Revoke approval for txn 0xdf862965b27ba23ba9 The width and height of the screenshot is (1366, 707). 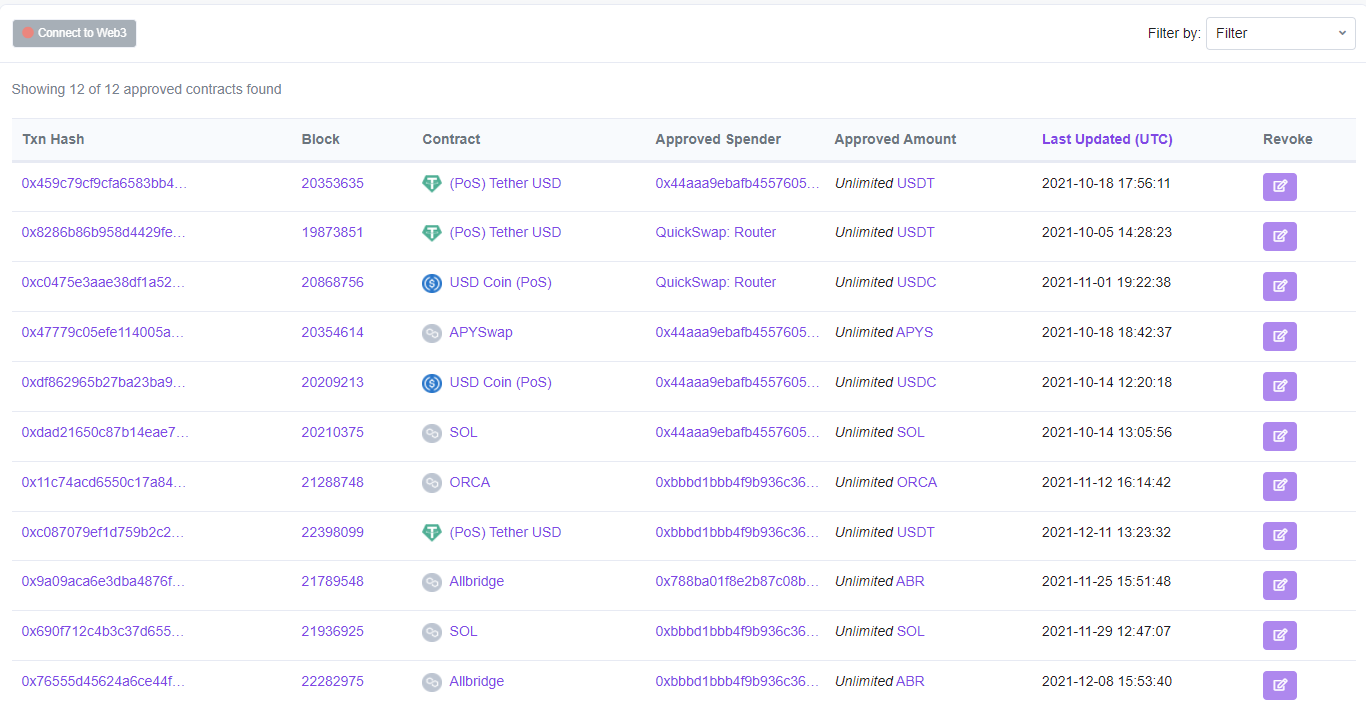[1280, 386]
